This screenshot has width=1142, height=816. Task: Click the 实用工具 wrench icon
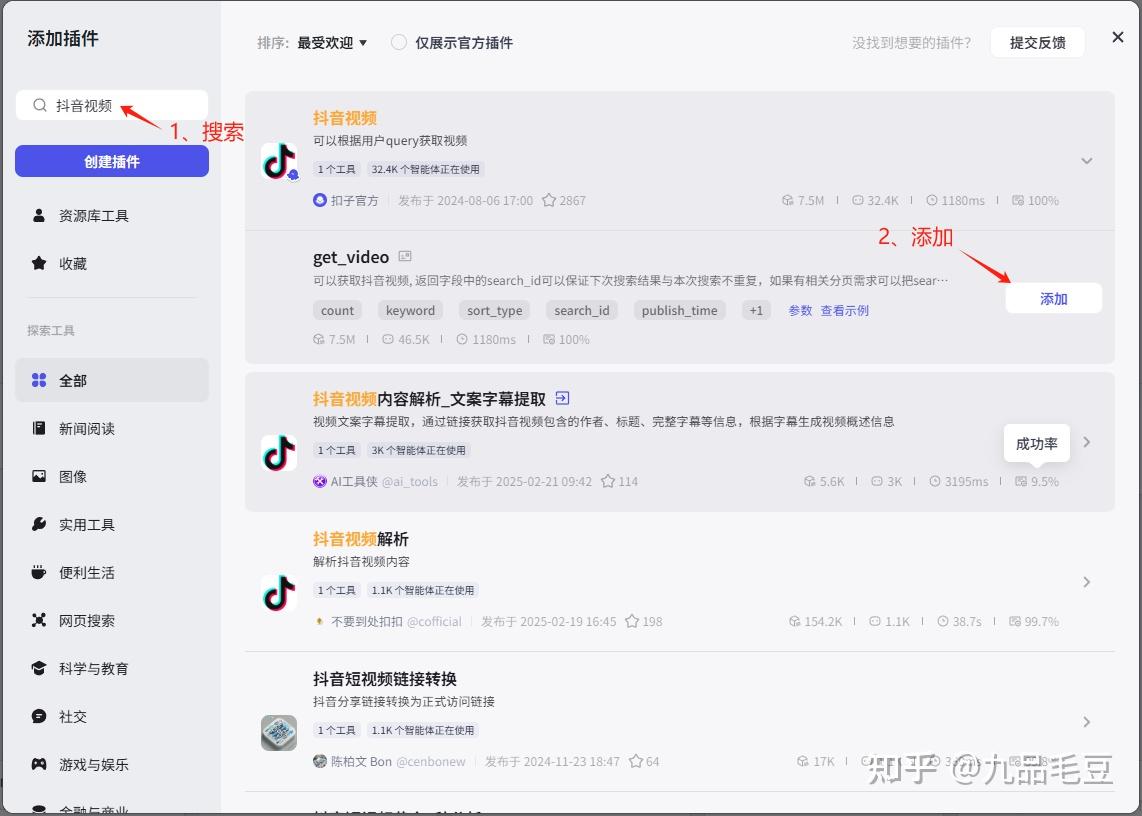(x=39, y=525)
